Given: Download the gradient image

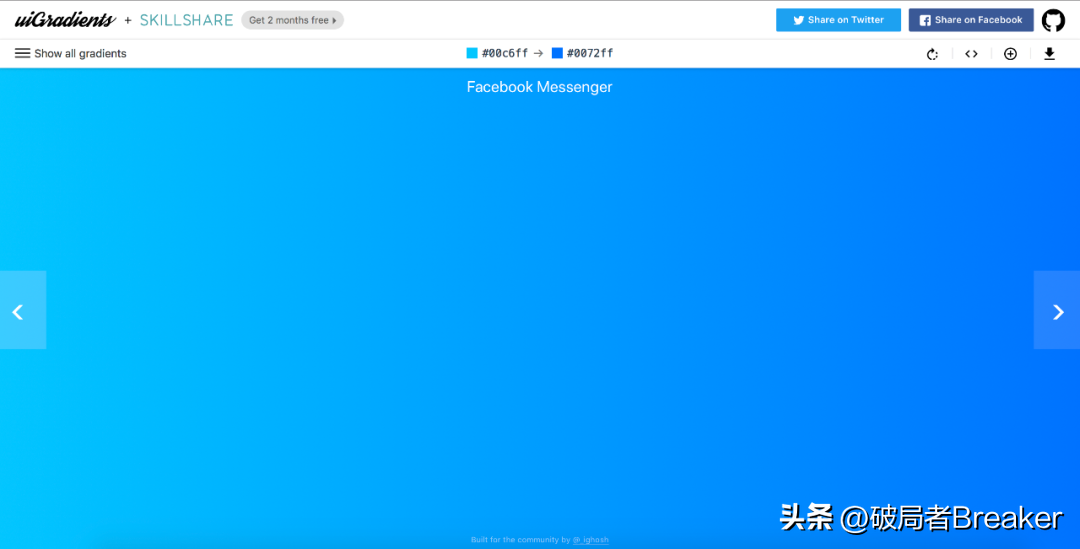Looking at the screenshot, I should click(x=1049, y=54).
